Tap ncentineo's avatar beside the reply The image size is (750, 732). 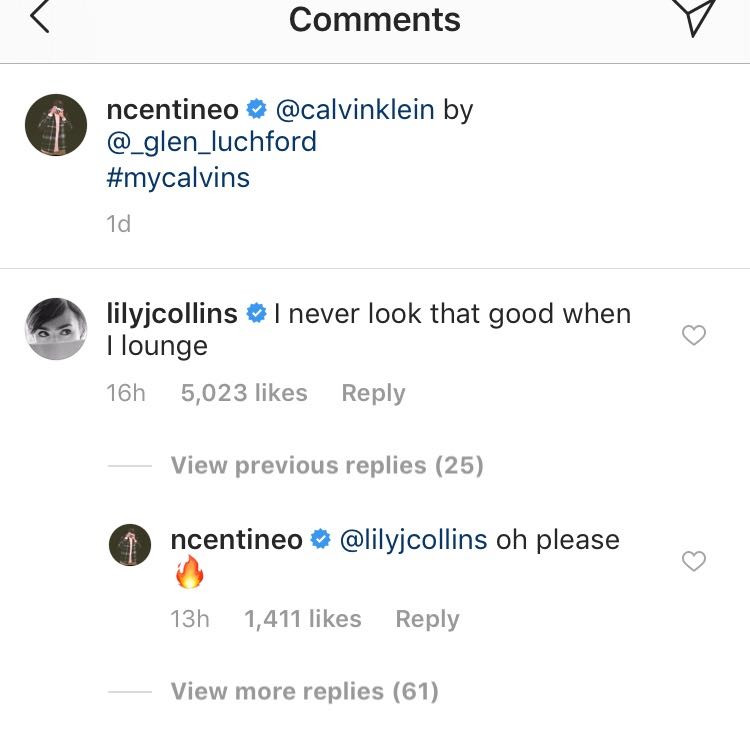coord(129,546)
